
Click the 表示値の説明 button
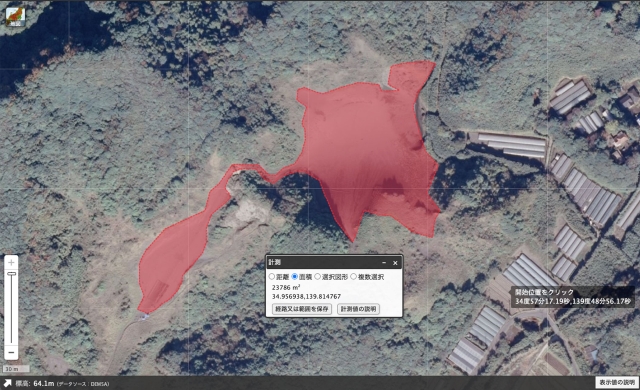[617, 382]
